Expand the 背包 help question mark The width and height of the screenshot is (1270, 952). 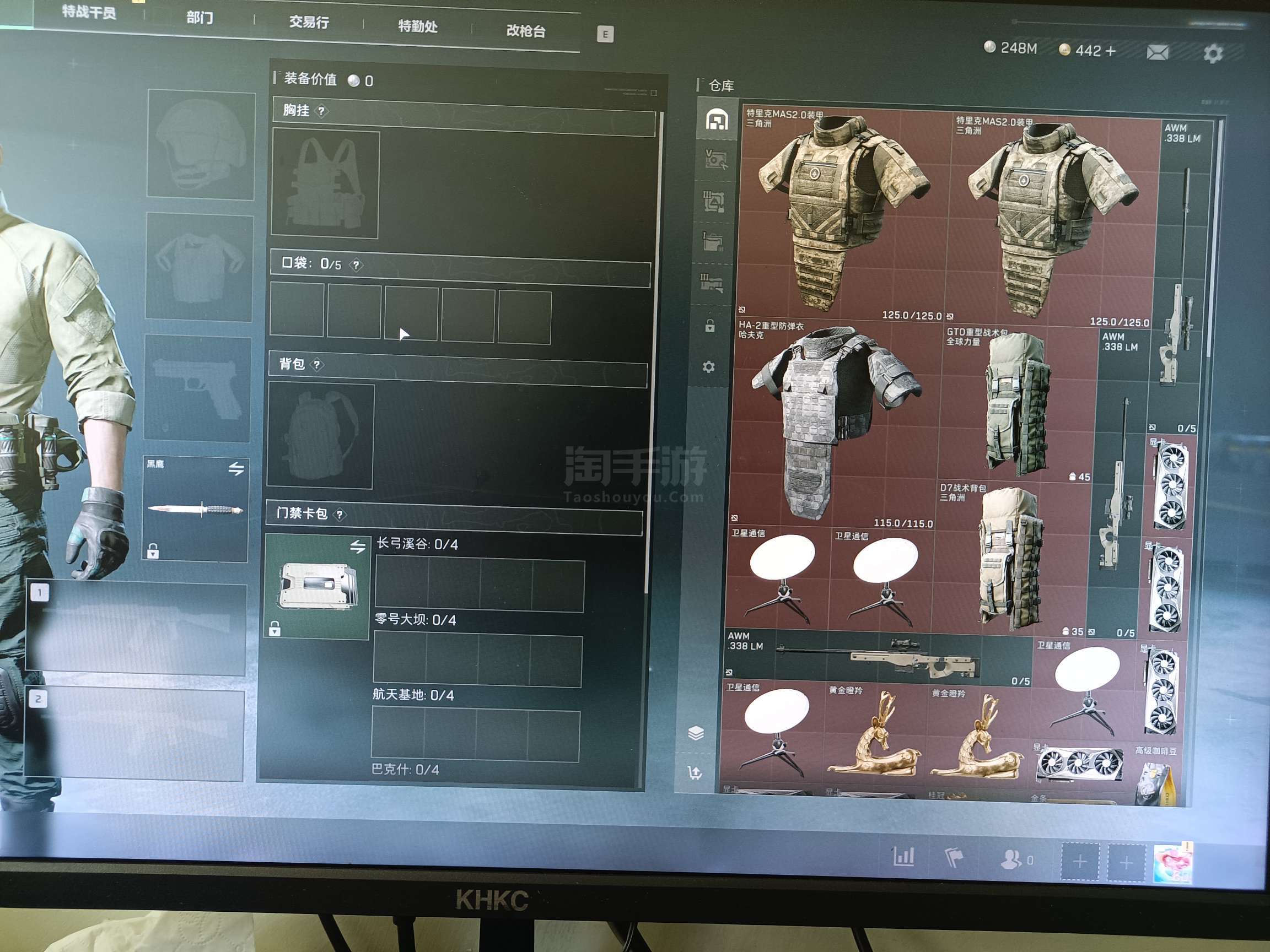point(317,365)
